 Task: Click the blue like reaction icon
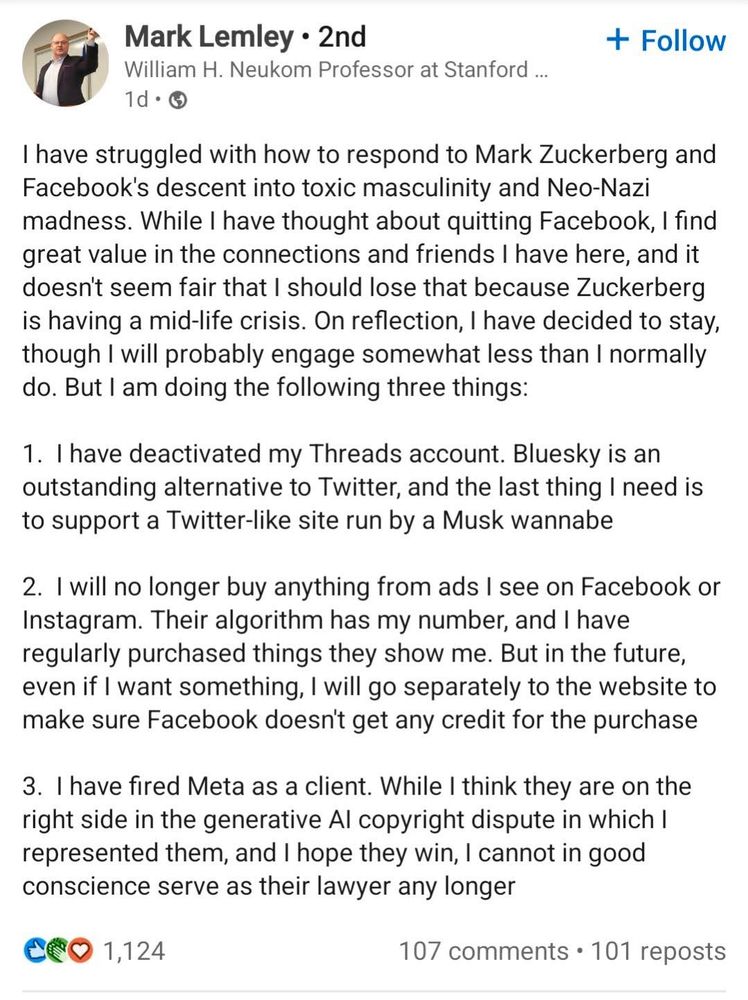[x=34, y=950]
